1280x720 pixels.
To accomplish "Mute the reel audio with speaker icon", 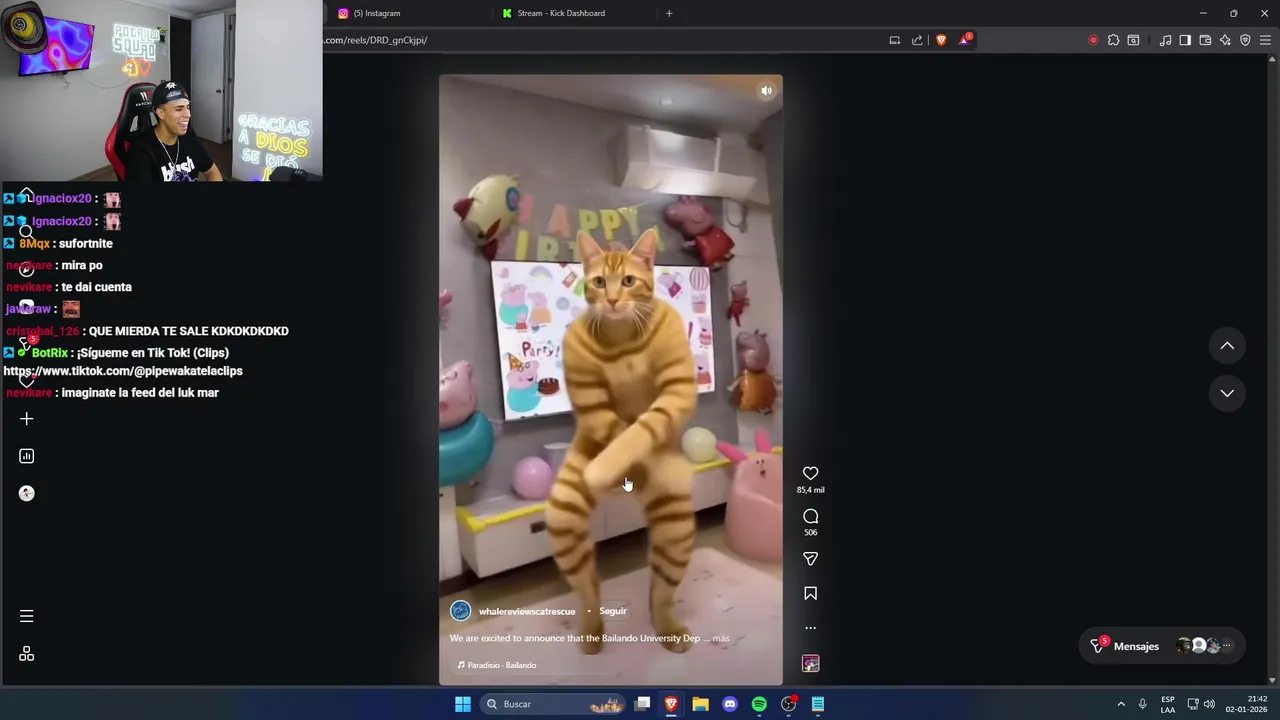I will click(766, 91).
